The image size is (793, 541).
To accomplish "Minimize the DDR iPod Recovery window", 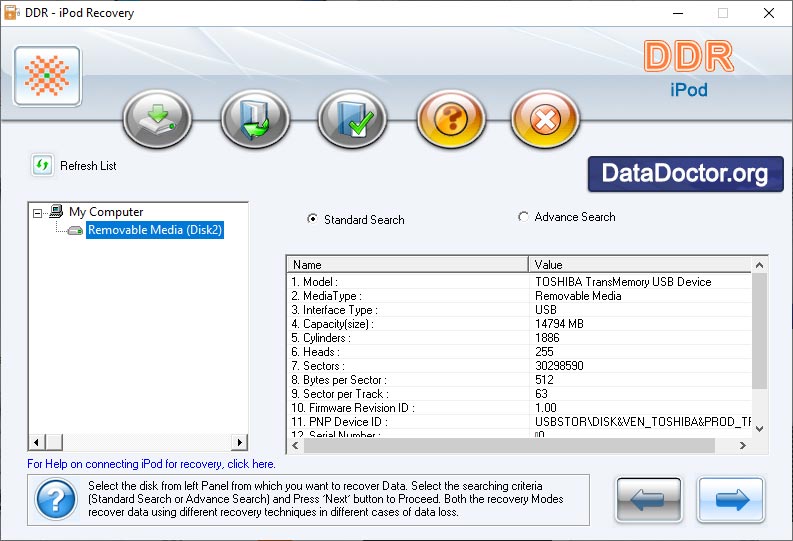I will coord(678,13).
